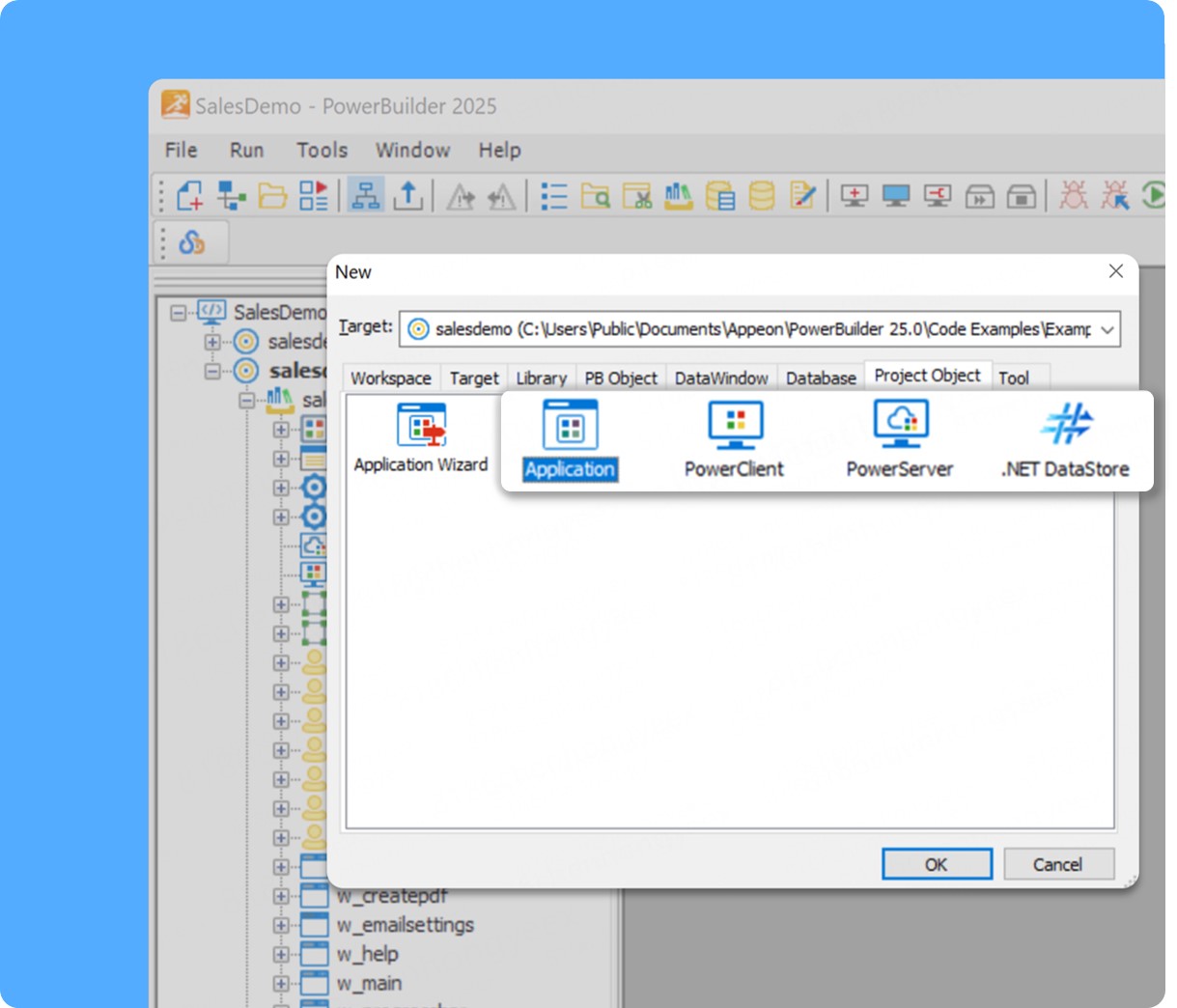Select the Application project object
Image resolution: width=1177 pixels, height=1008 pixels.
[570, 439]
